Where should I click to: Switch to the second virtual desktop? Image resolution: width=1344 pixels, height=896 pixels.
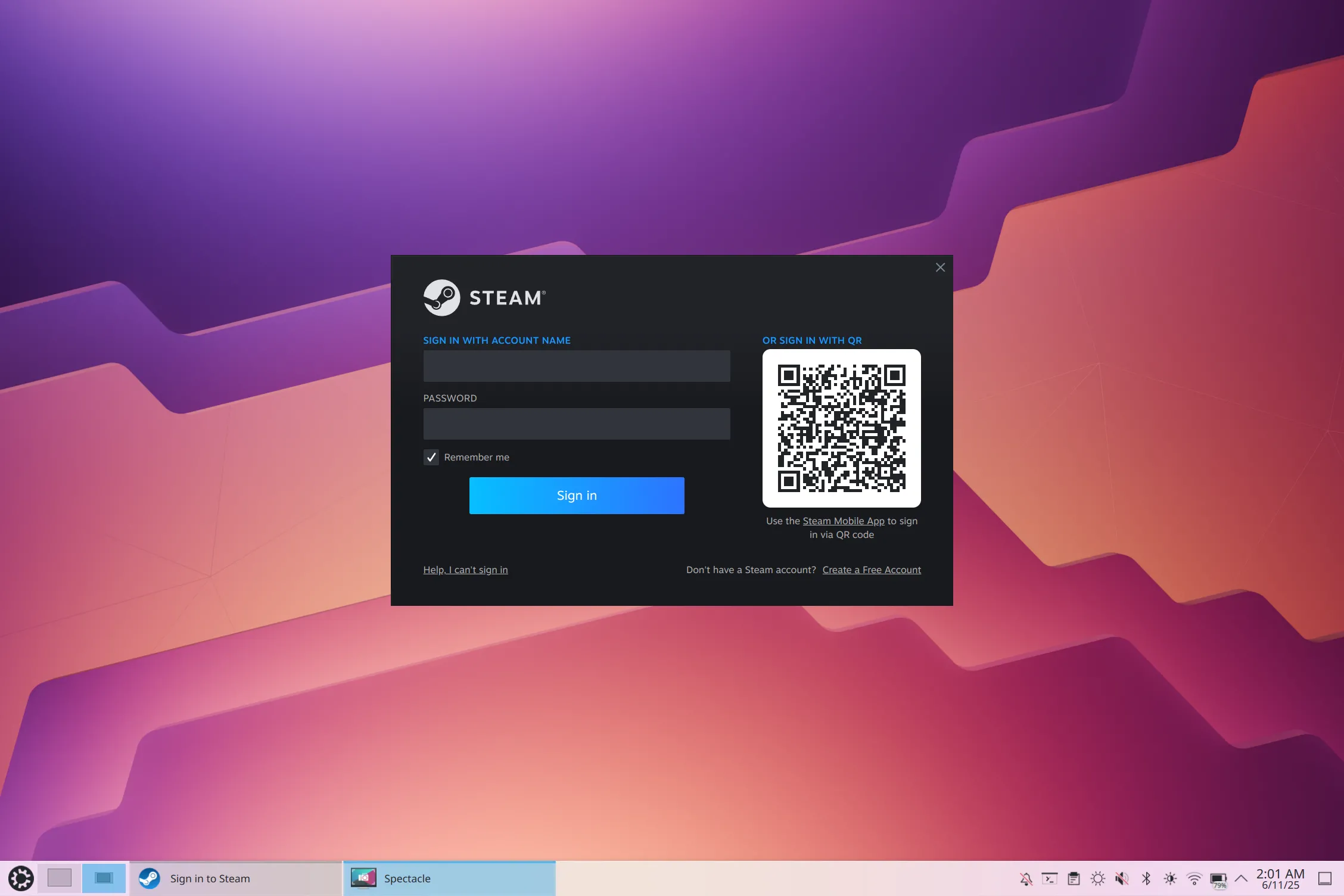[103, 878]
